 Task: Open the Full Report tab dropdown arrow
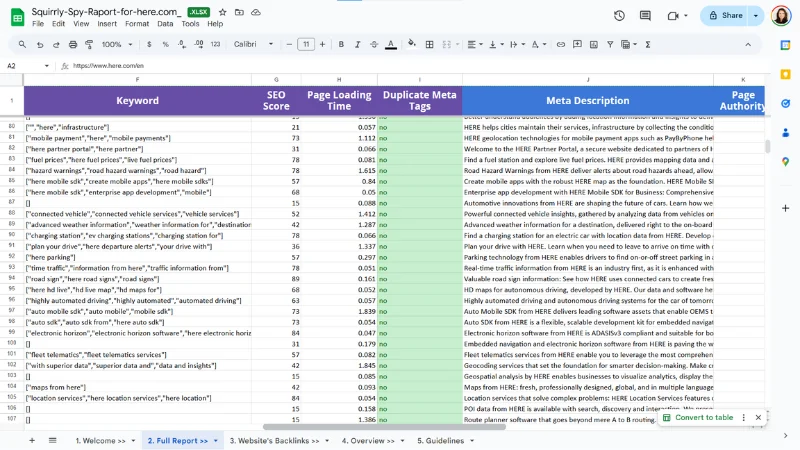tap(216, 441)
